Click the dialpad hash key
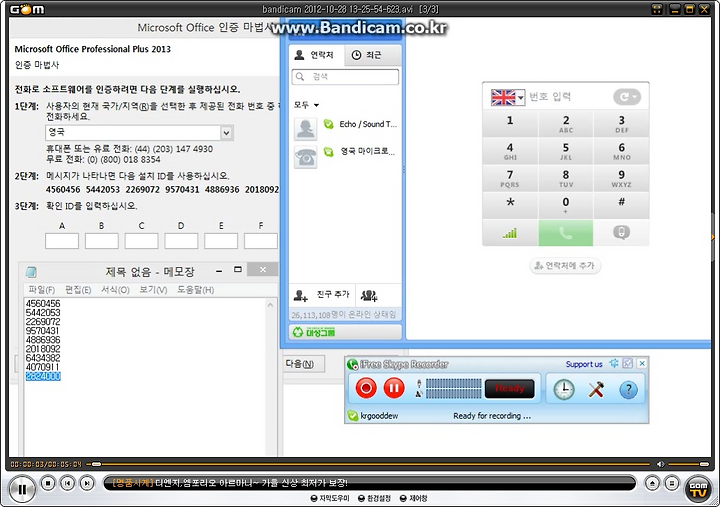The width and height of the screenshot is (720, 507). click(621, 205)
